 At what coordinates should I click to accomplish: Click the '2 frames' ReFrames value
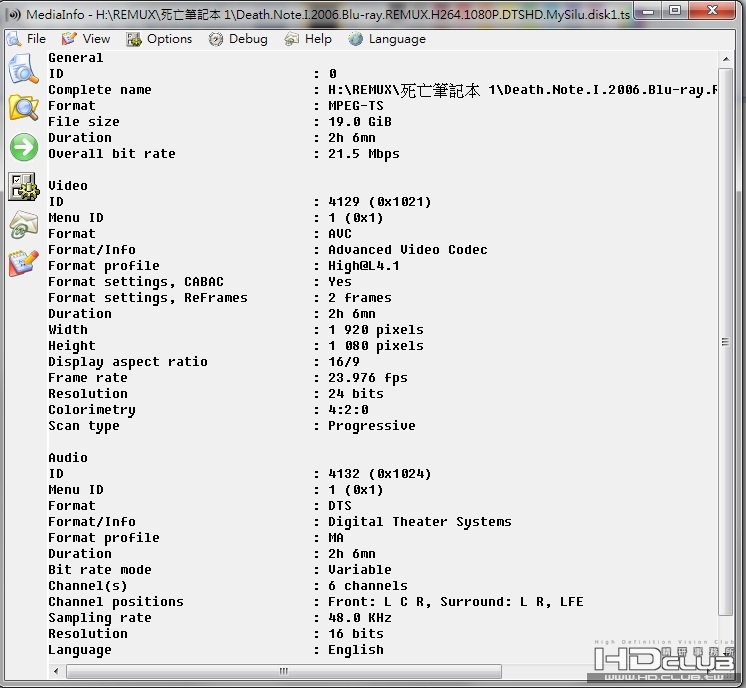pyautogui.click(x=360, y=298)
